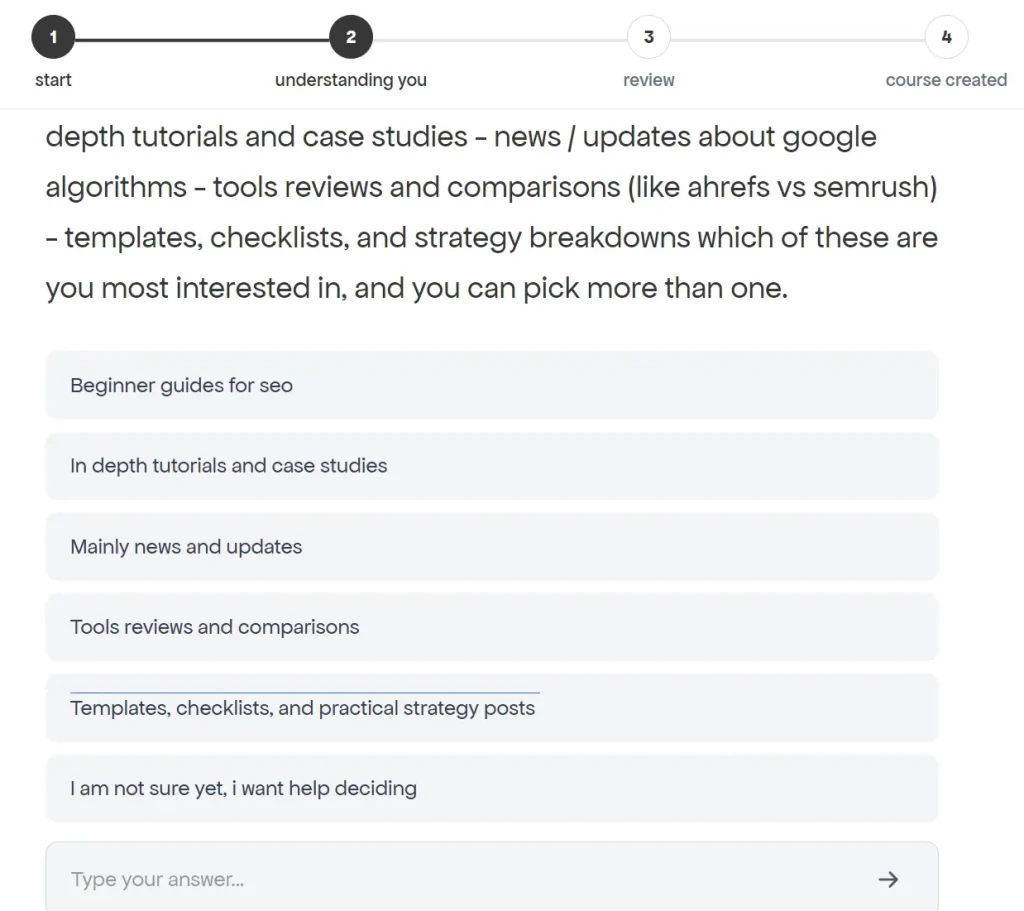Switch to the "review" step label

649,80
